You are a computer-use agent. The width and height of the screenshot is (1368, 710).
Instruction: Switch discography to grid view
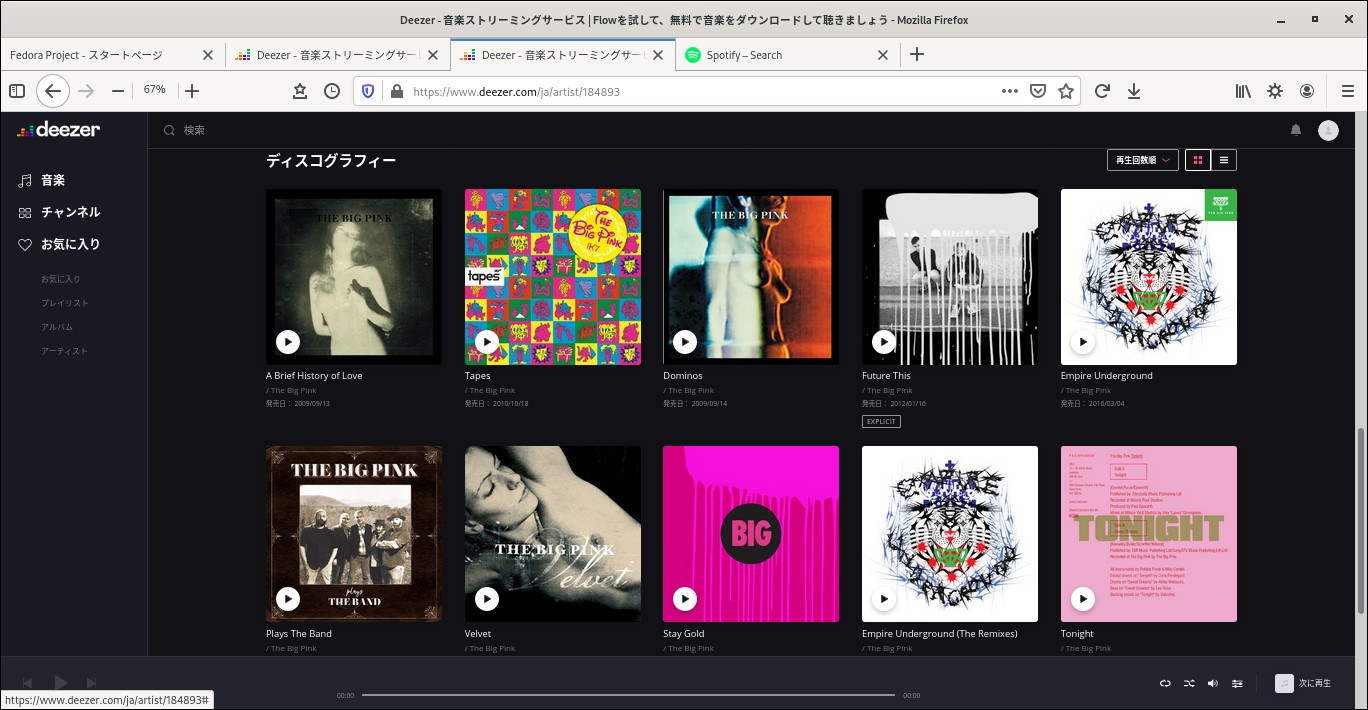[x=1198, y=160]
